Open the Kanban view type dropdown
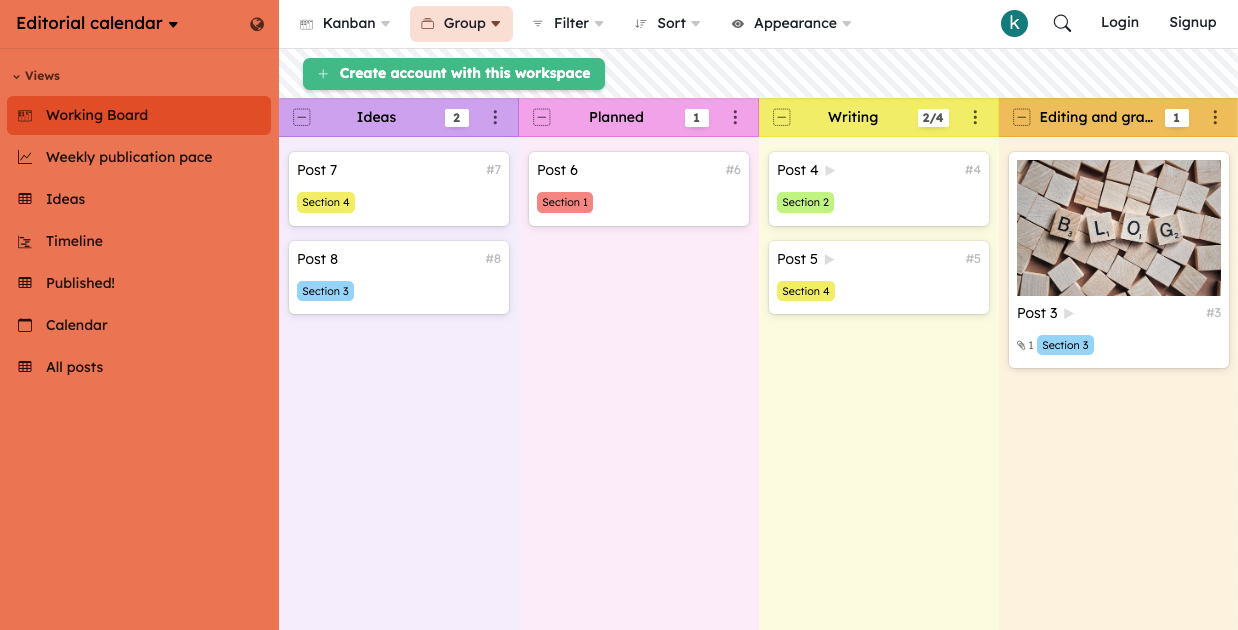 [x=345, y=23]
